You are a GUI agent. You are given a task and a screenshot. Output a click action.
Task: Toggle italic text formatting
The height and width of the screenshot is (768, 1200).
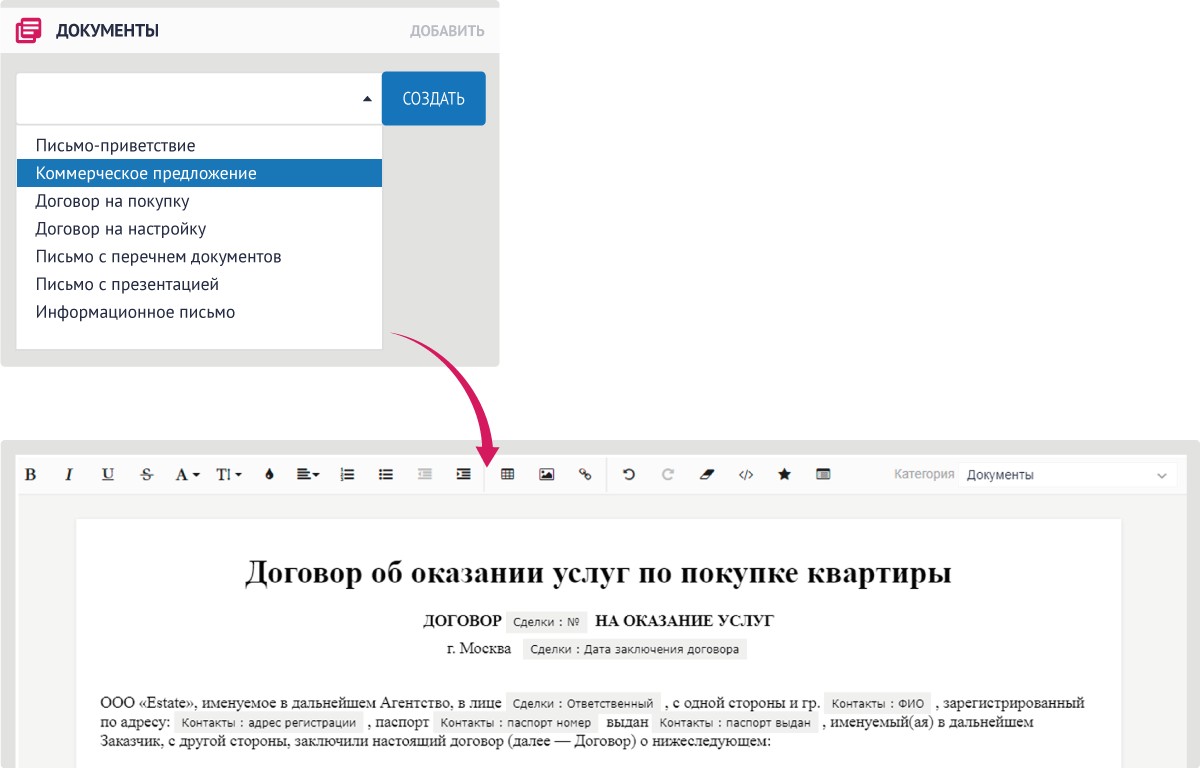(x=69, y=475)
